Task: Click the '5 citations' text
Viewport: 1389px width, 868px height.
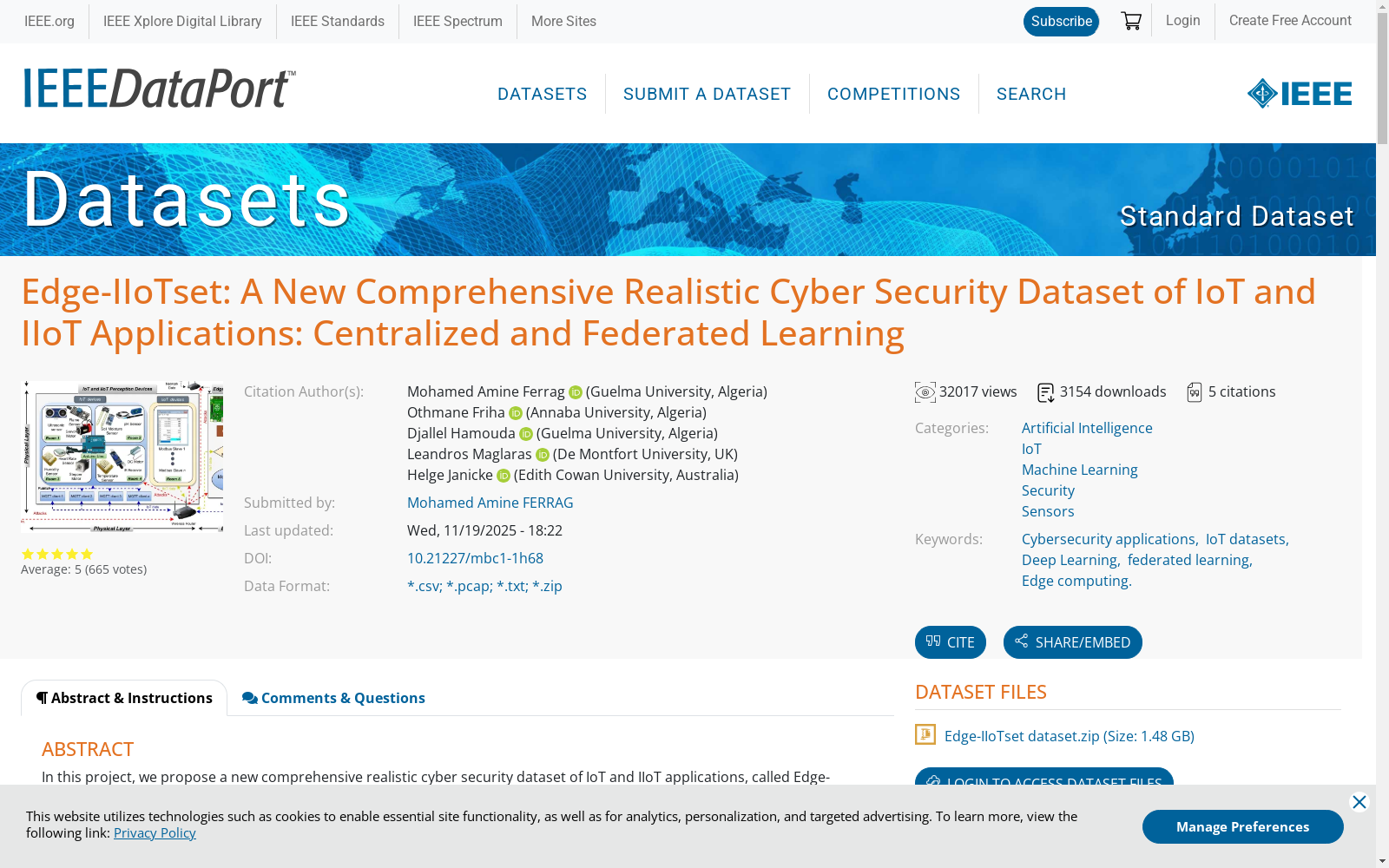Action: 1242,391
